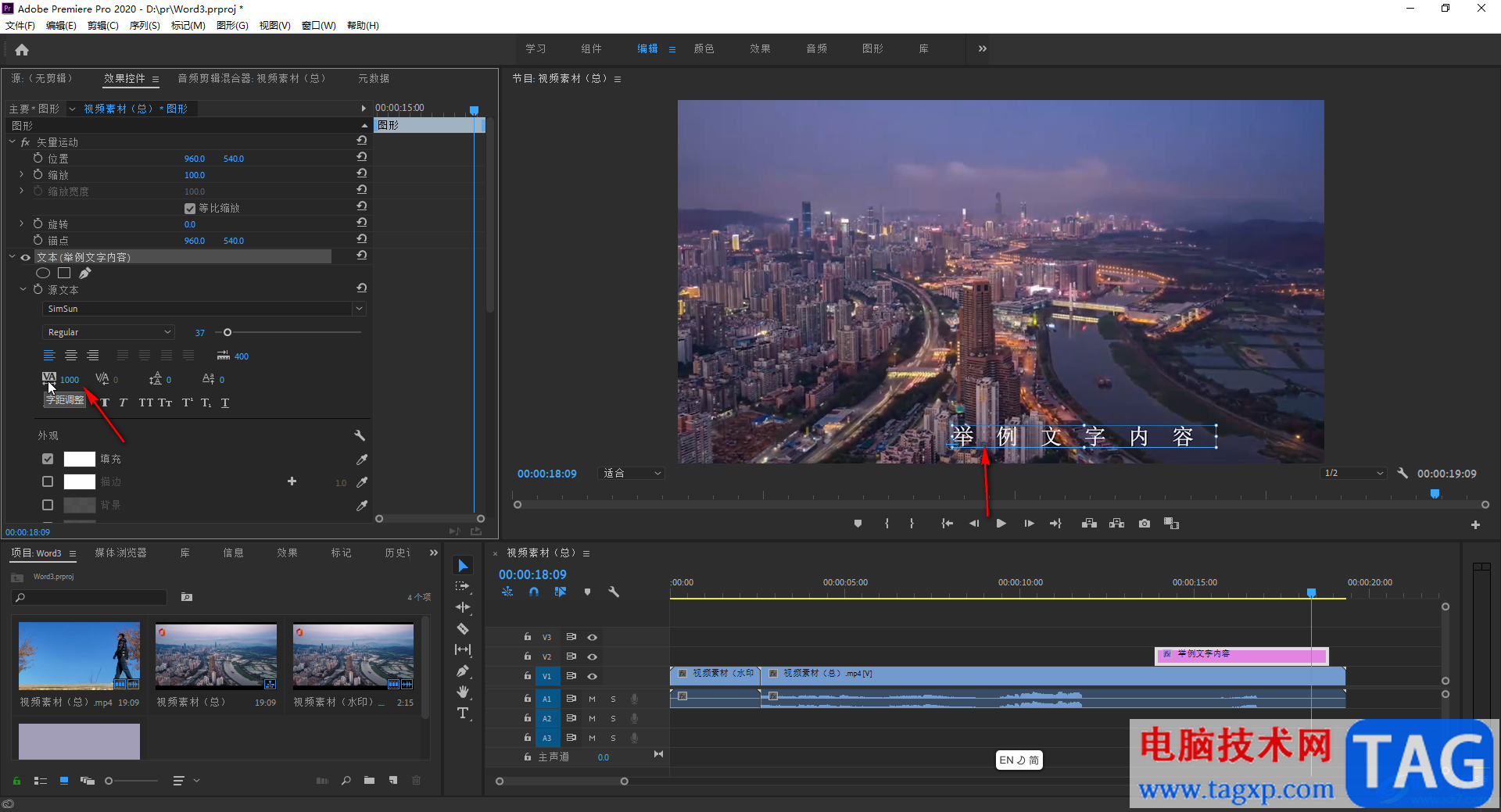The width and height of the screenshot is (1501, 812).
Task: Collapse the Source Text section
Action: [x=23, y=289]
